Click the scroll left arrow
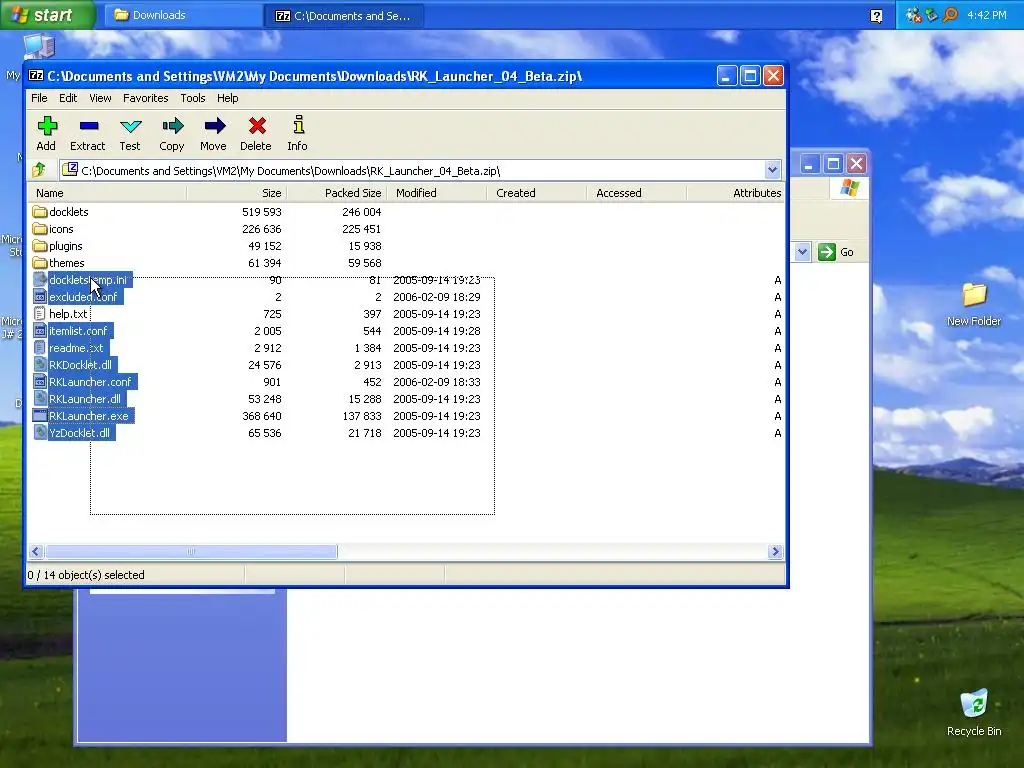The height and width of the screenshot is (768, 1024). coord(36,552)
